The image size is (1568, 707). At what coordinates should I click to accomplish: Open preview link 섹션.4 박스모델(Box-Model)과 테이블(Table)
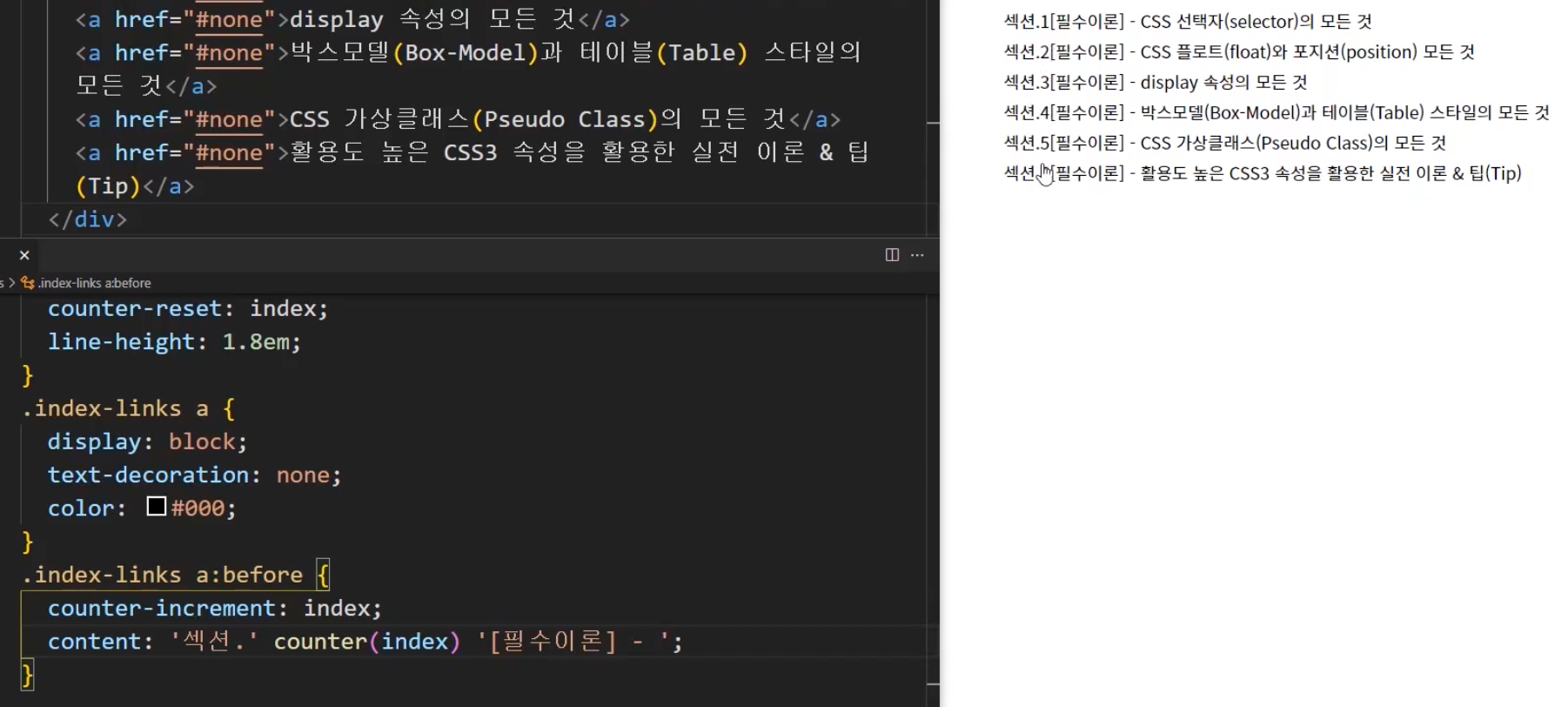click(1277, 112)
